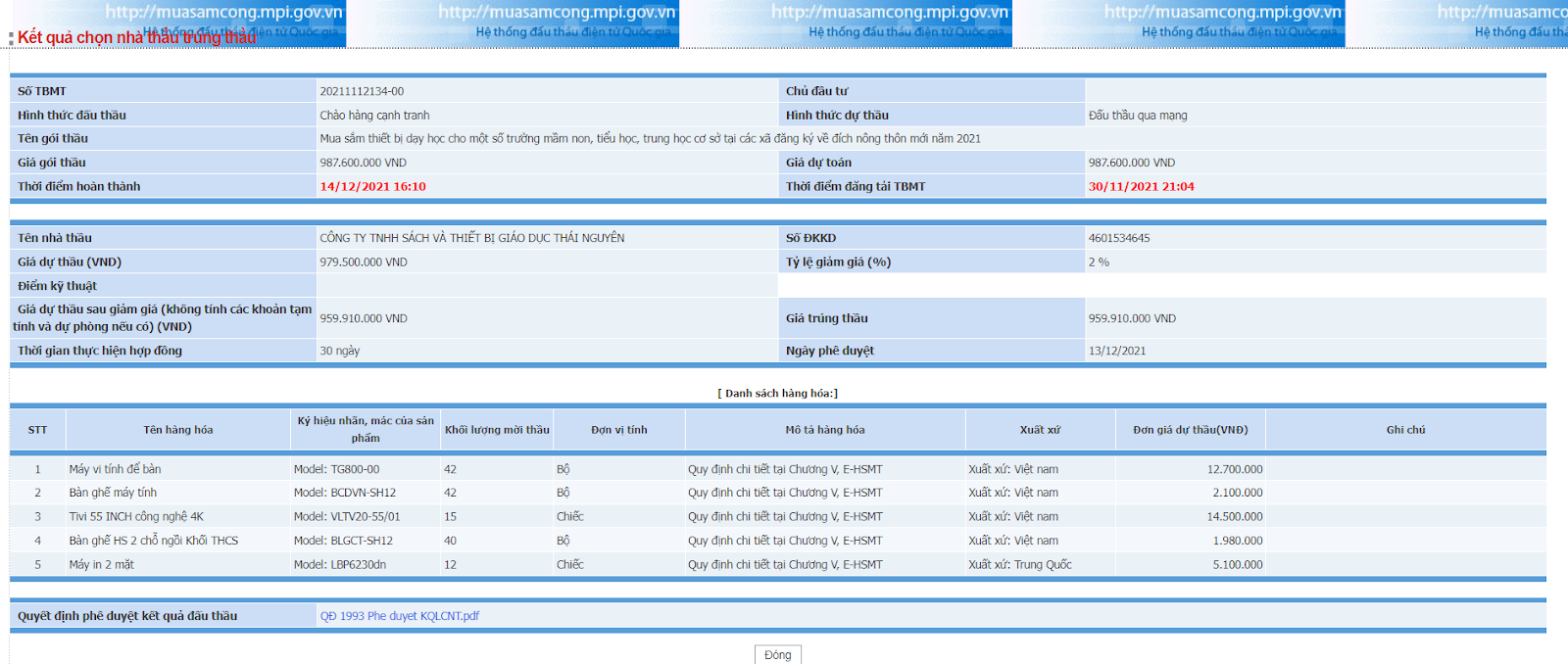Click the Xuất xứ: Trung Quốc cell
This screenshot has width=1568, height=664.
[1019, 564]
